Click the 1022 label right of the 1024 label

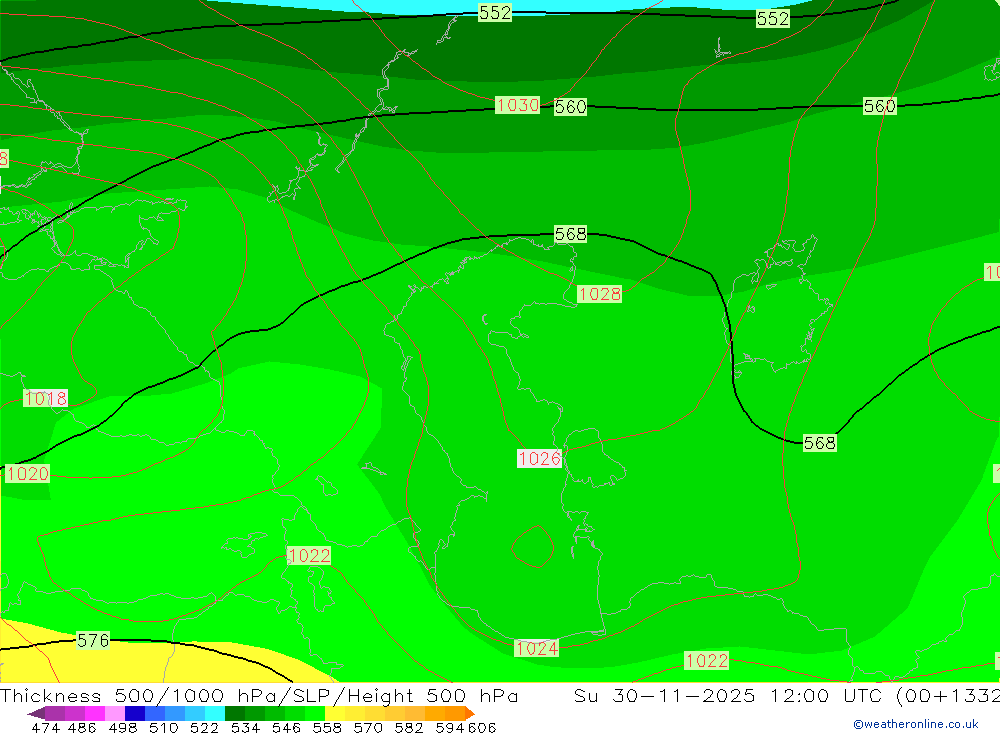(707, 660)
